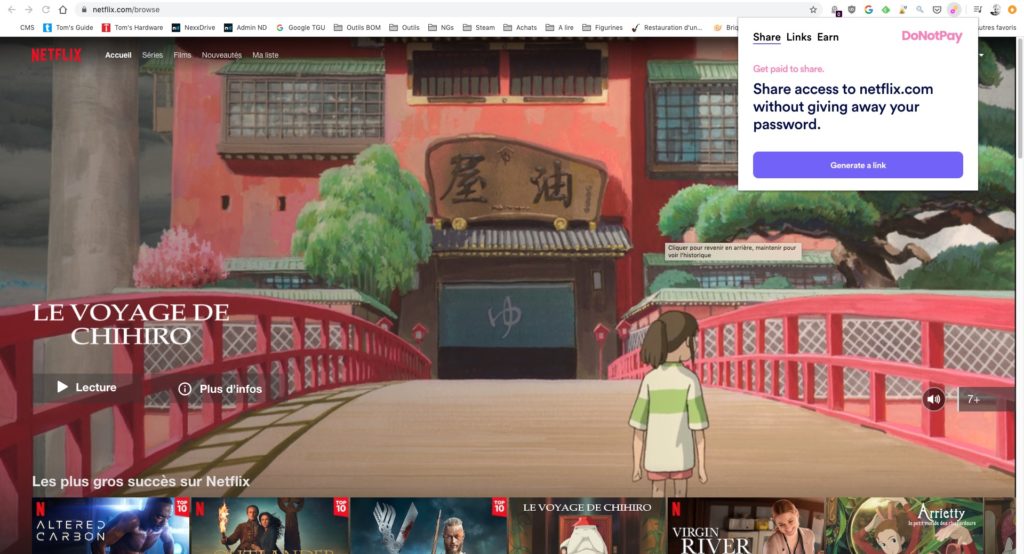Switch to the Earn tab in DoNotPay
Image resolution: width=1024 pixels, height=554 pixels.
coord(827,37)
